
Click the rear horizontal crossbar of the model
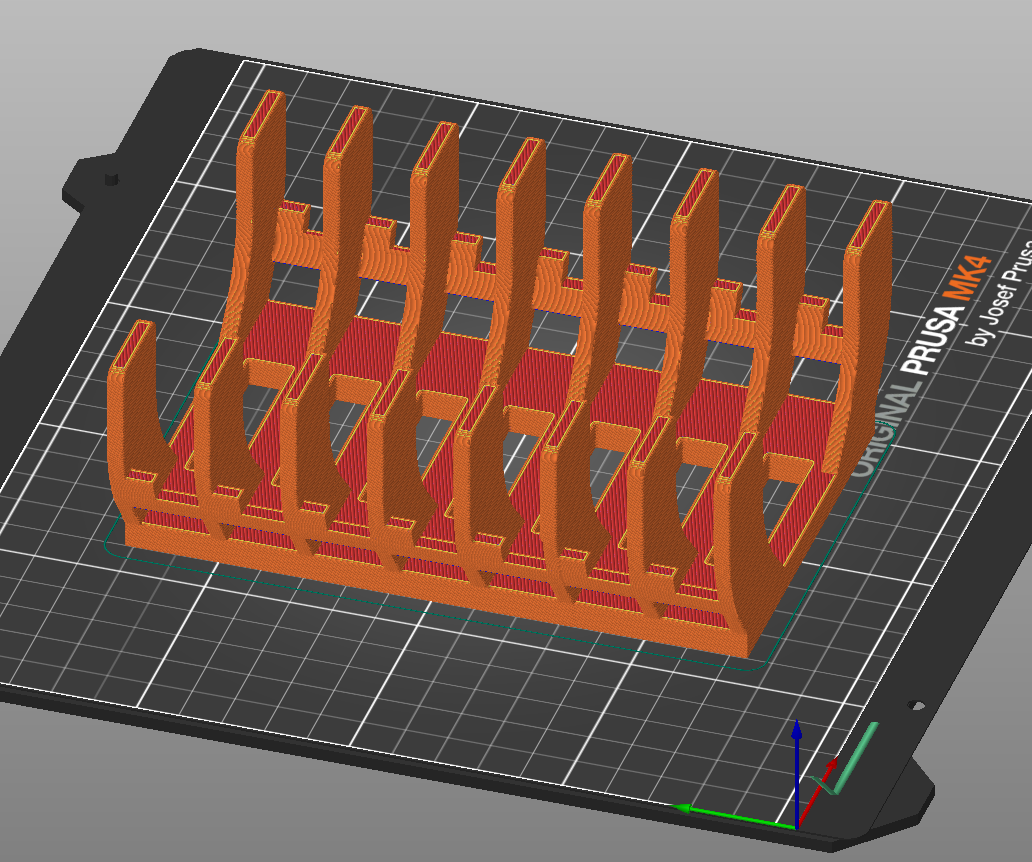click(559, 290)
